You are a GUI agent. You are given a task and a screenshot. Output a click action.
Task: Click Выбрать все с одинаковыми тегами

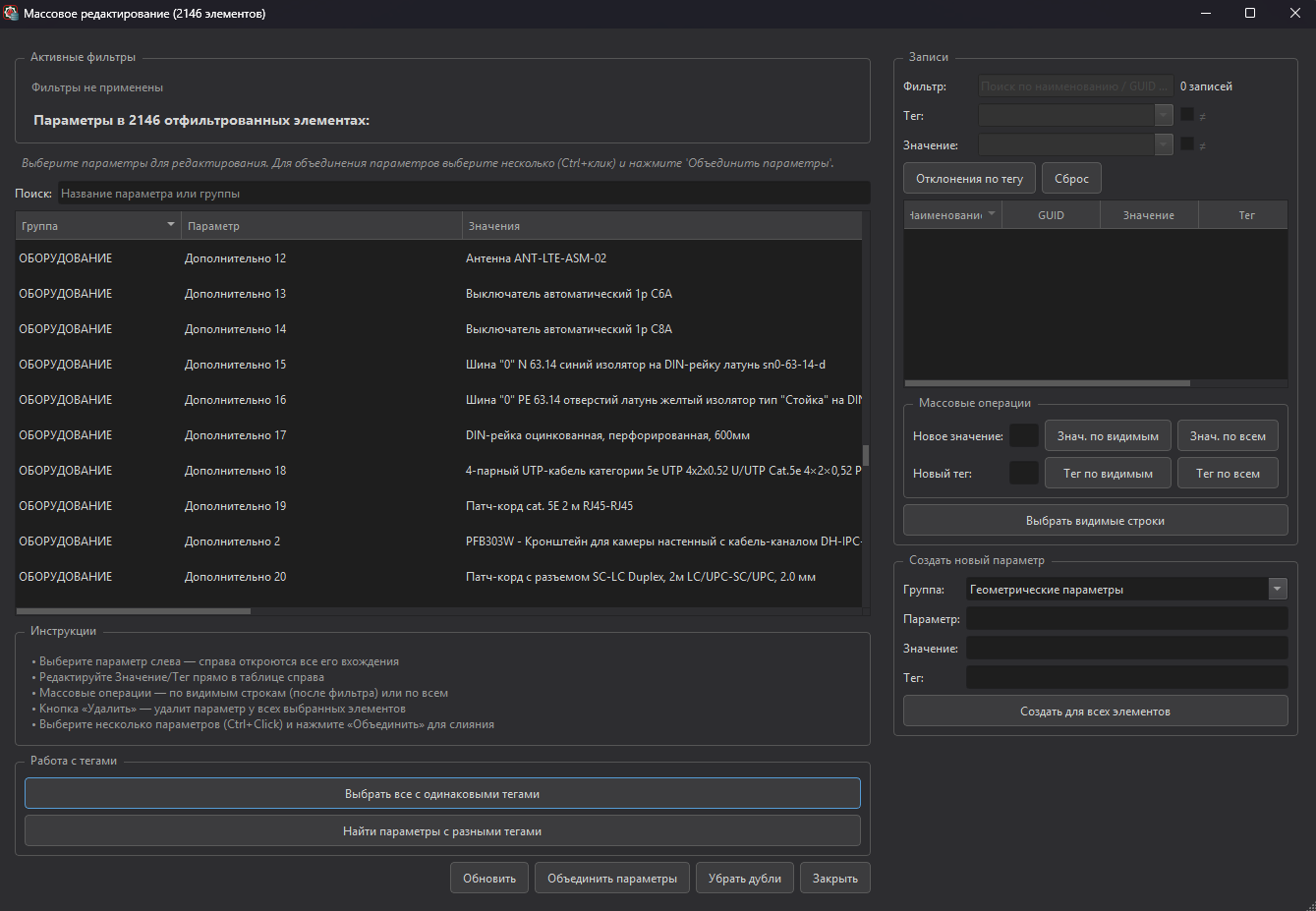442,794
